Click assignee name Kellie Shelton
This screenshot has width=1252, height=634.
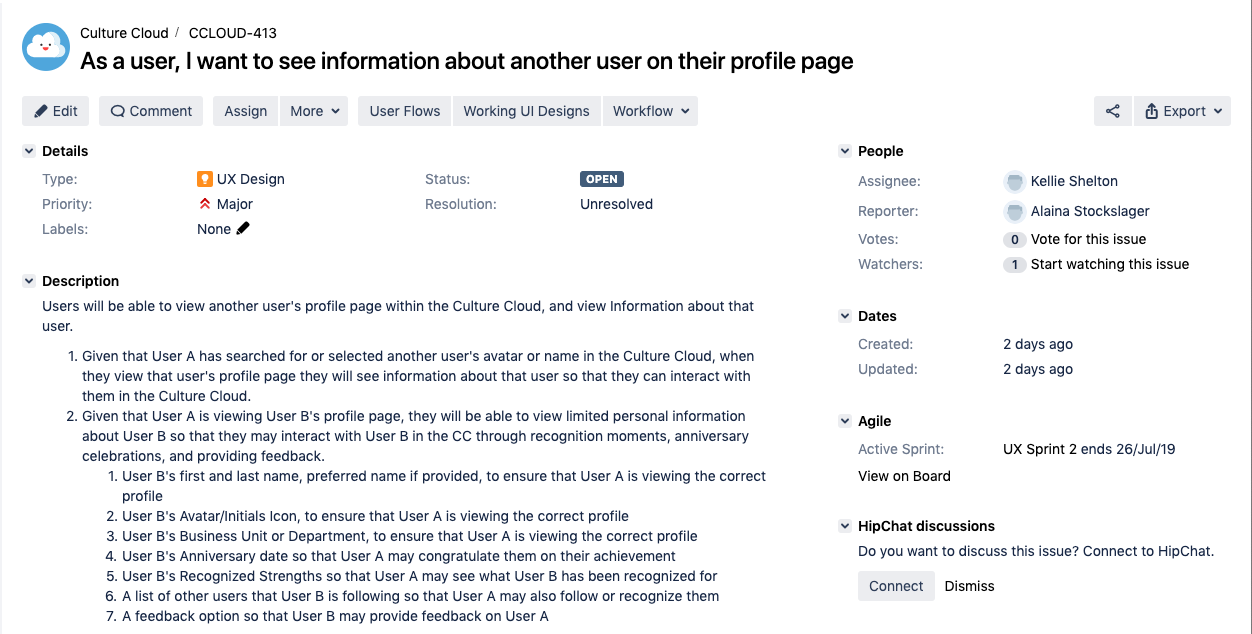[x=1074, y=181]
